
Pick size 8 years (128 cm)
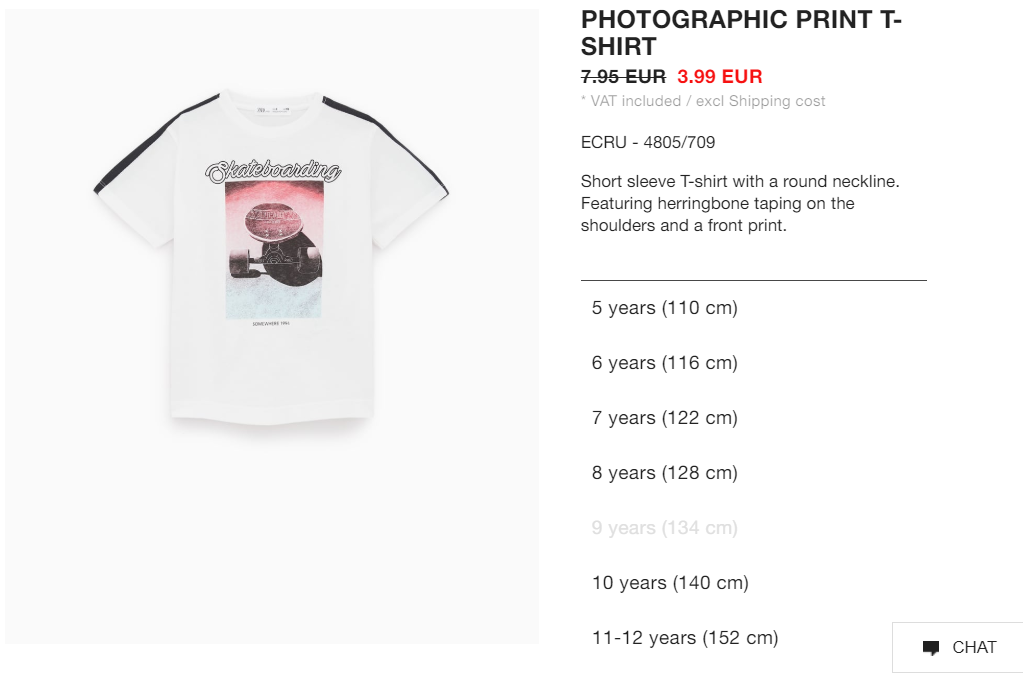(x=665, y=473)
